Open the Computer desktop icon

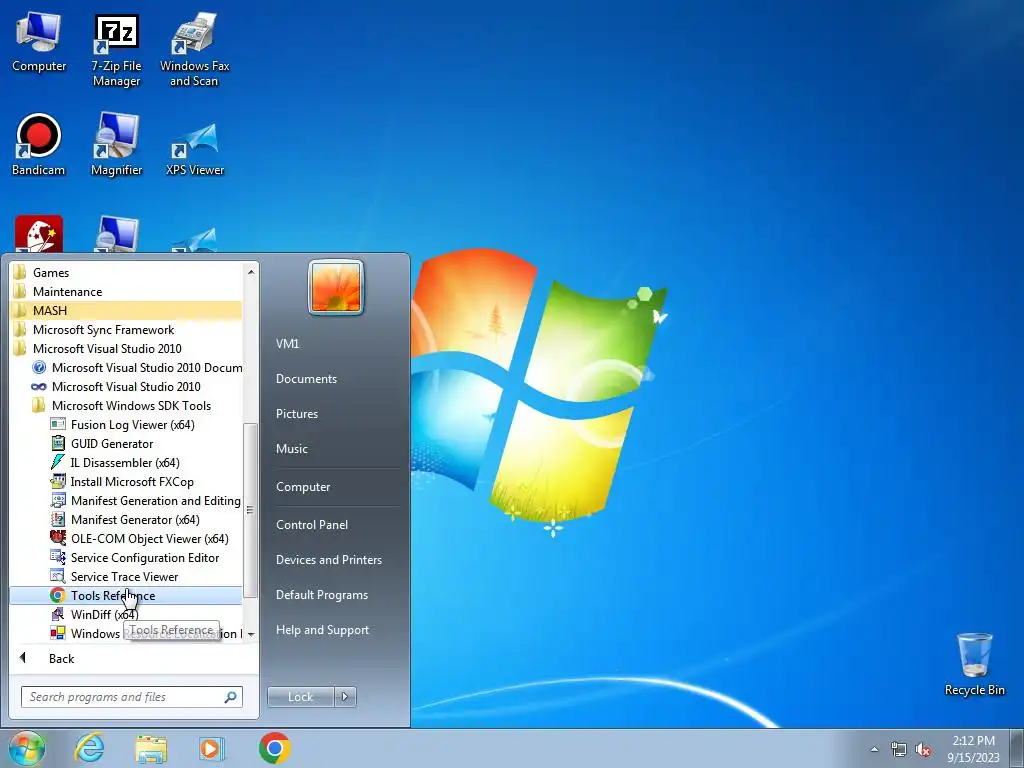coord(39,42)
